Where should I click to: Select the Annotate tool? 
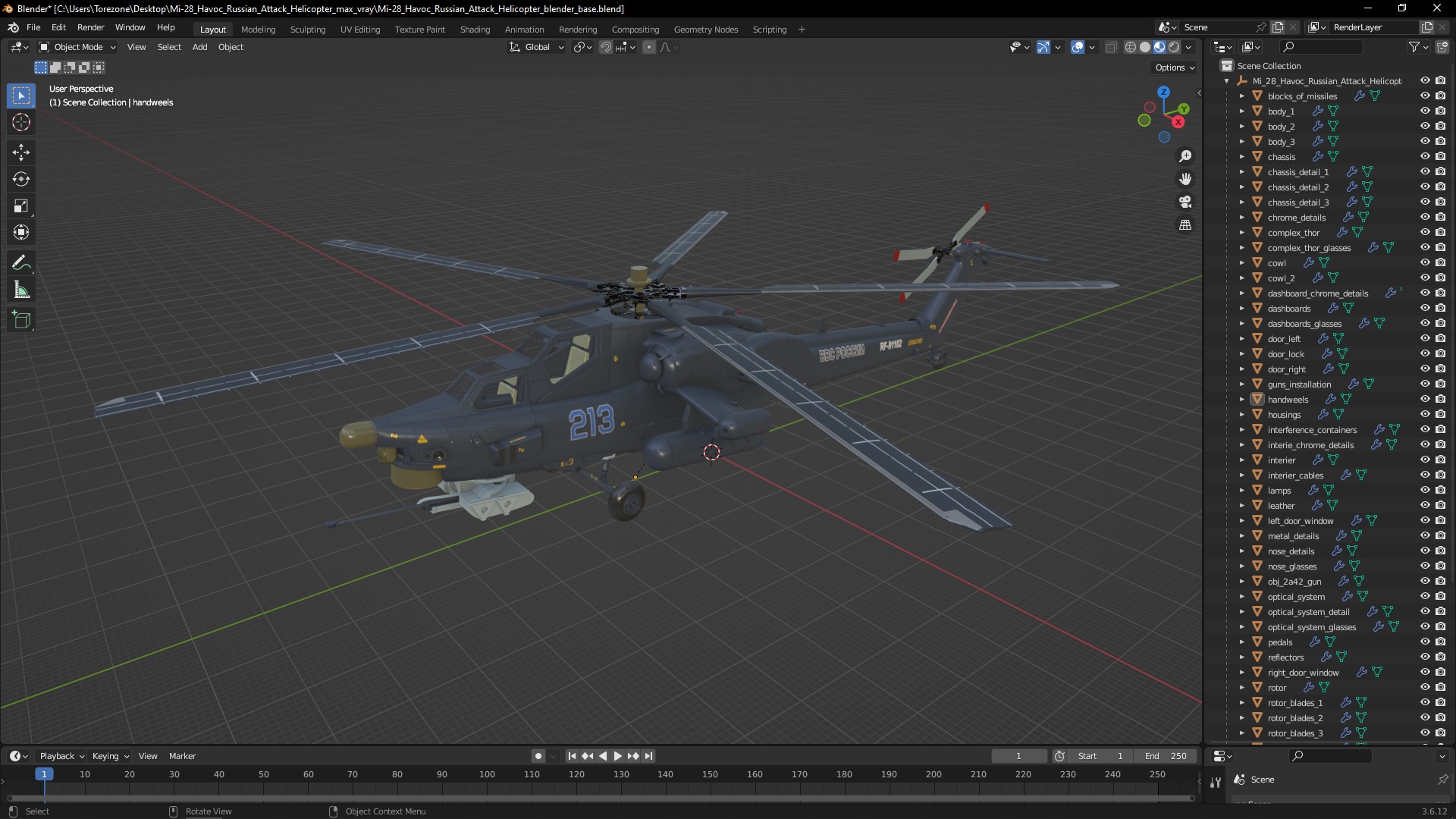[21, 263]
